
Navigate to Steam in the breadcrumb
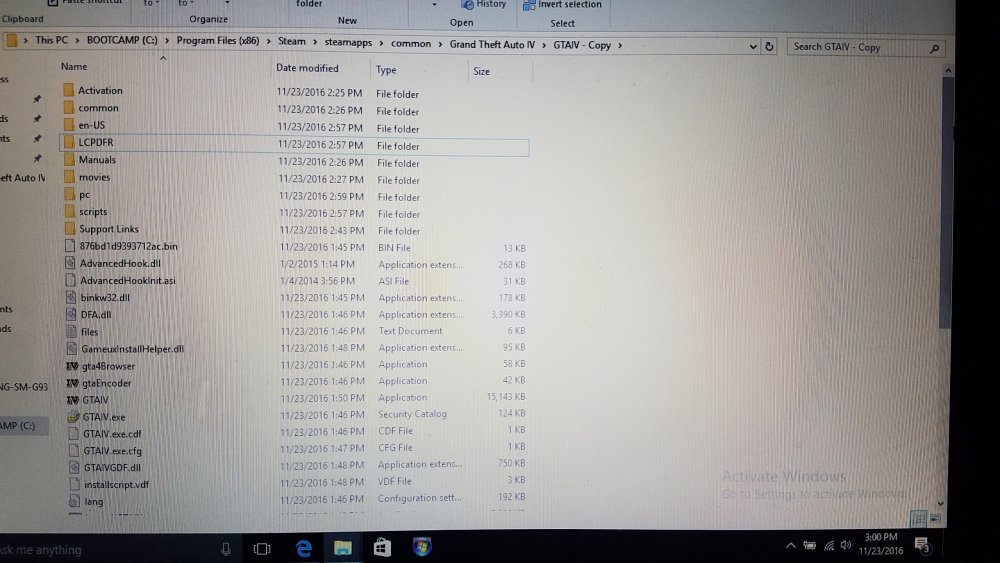point(291,41)
